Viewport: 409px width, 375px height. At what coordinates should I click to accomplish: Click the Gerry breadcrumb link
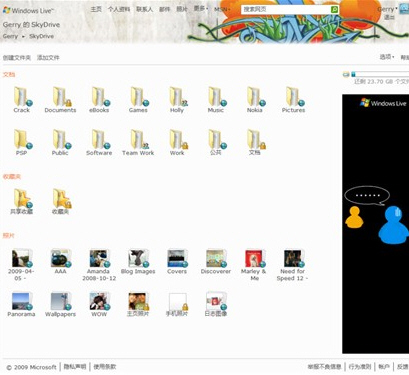tap(10, 36)
